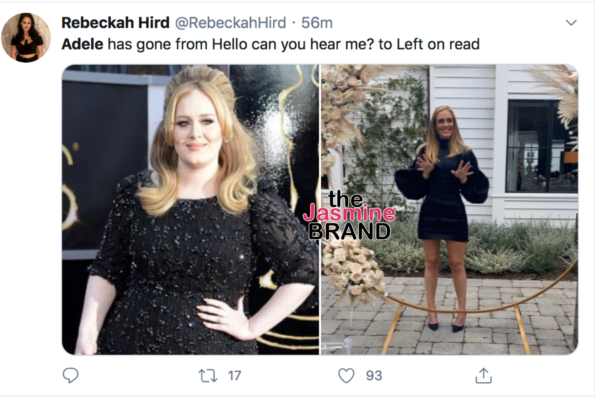This screenshot has width=595, height=397.
Task: Open the right garden photo
Action: tap(449, 210)
